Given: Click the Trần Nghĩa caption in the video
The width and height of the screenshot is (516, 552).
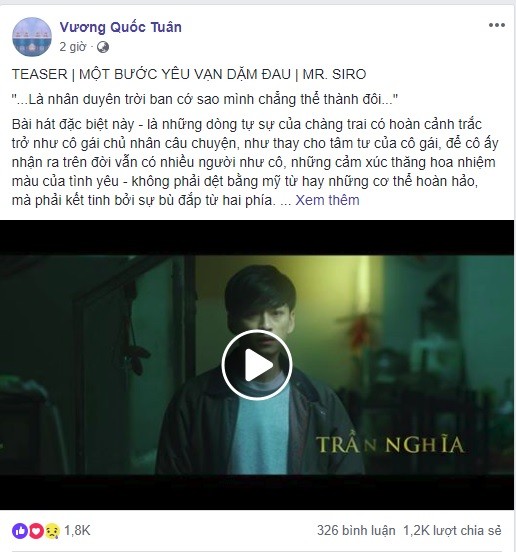Looking at the screenshot, I should [x=390, y=444].
